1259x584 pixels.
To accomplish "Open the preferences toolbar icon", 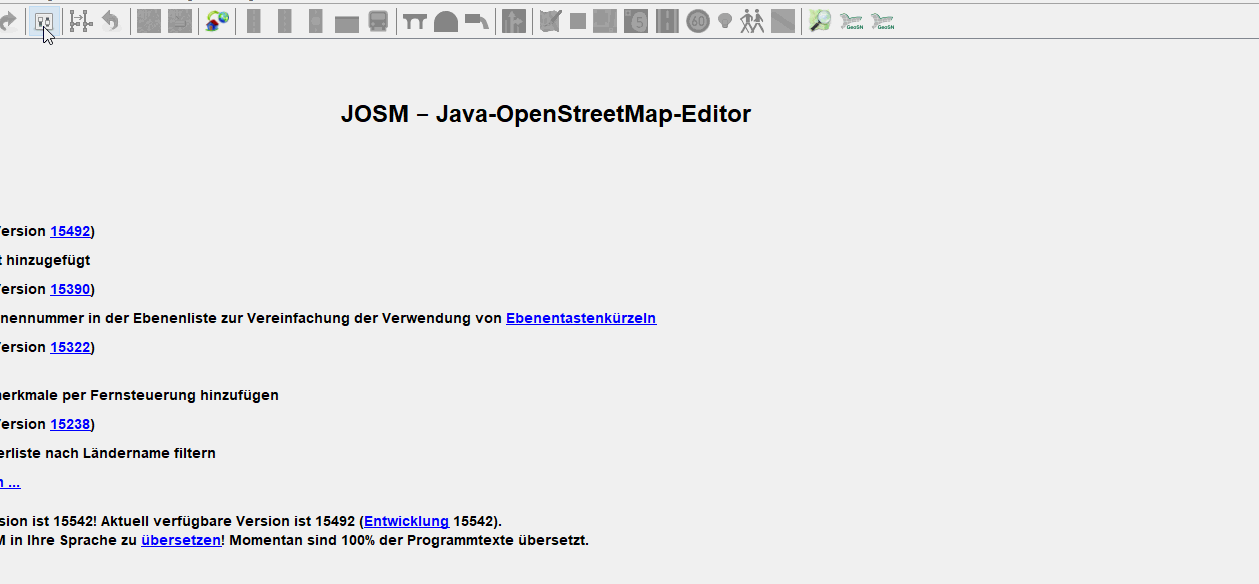I will click(44, 21).
